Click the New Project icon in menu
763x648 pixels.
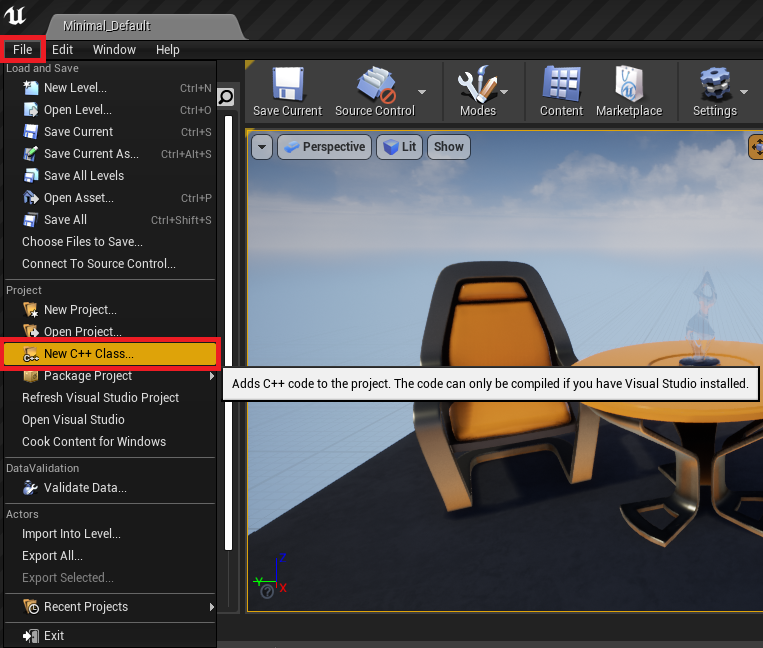31,310
